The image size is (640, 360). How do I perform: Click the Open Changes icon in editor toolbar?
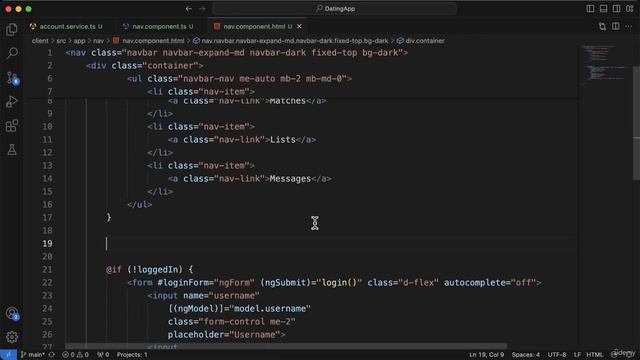tap(602, 27)
